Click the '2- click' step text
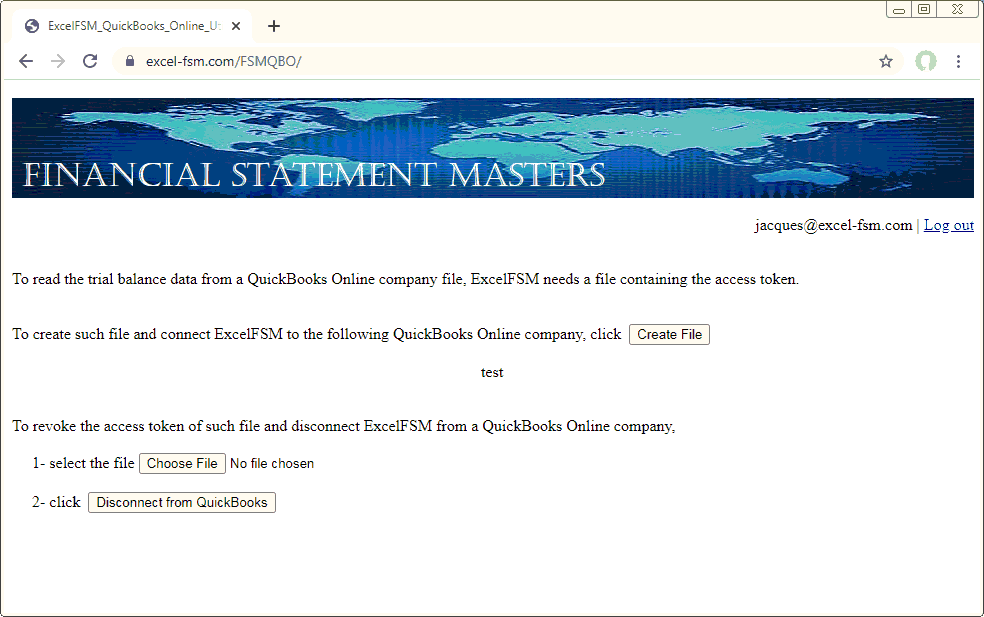Image resolution: width=984 pixels, height=617 pixels. 56,502
